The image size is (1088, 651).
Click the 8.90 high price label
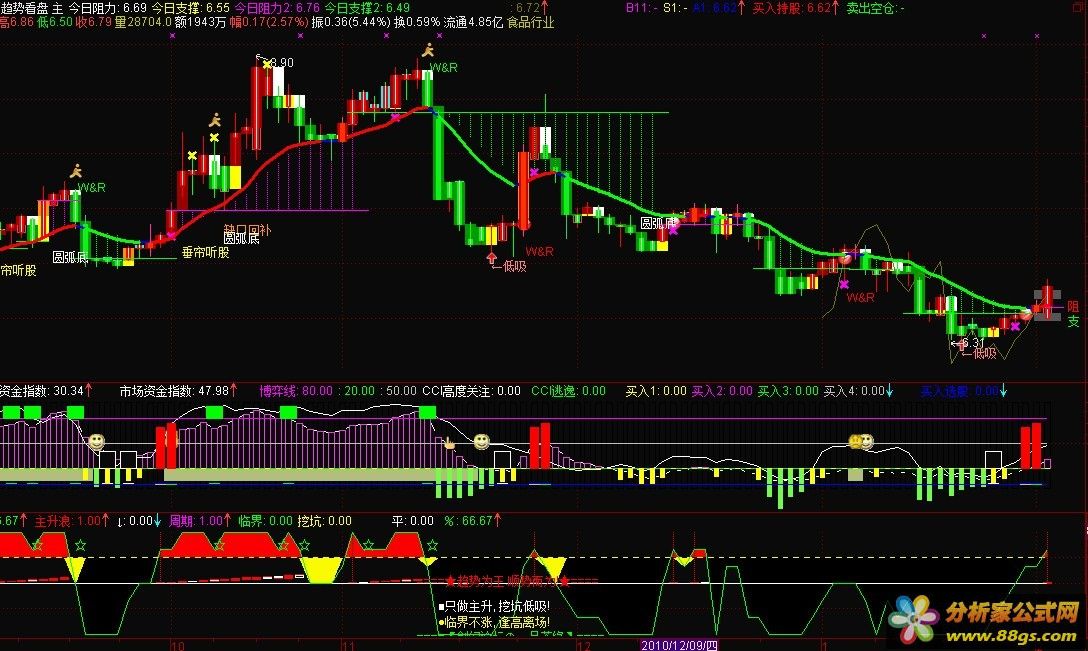click(x=282, y=62)
